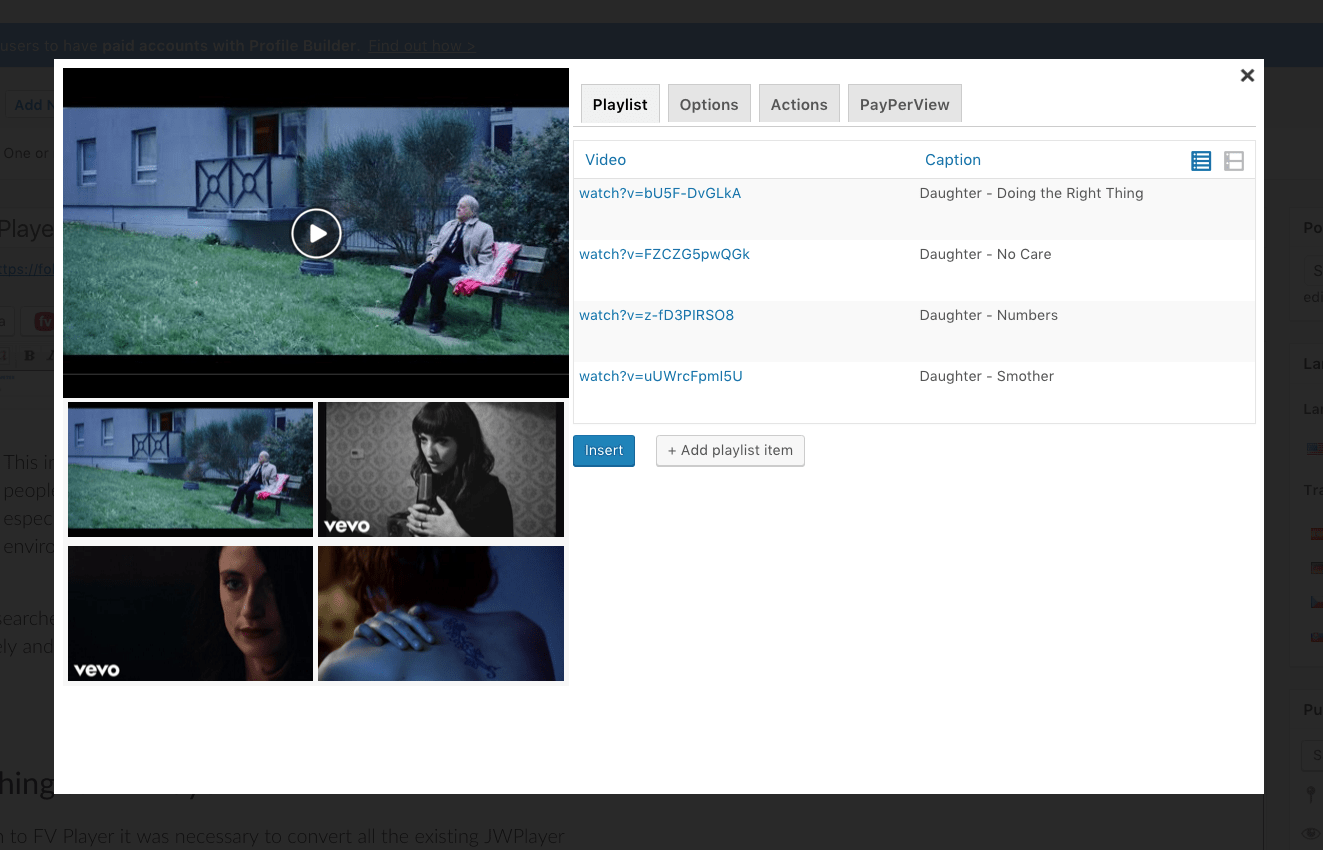Select black-and-white singer thumbnail
The height and width of the screenshot is (850, 1323).
(441, 469)
